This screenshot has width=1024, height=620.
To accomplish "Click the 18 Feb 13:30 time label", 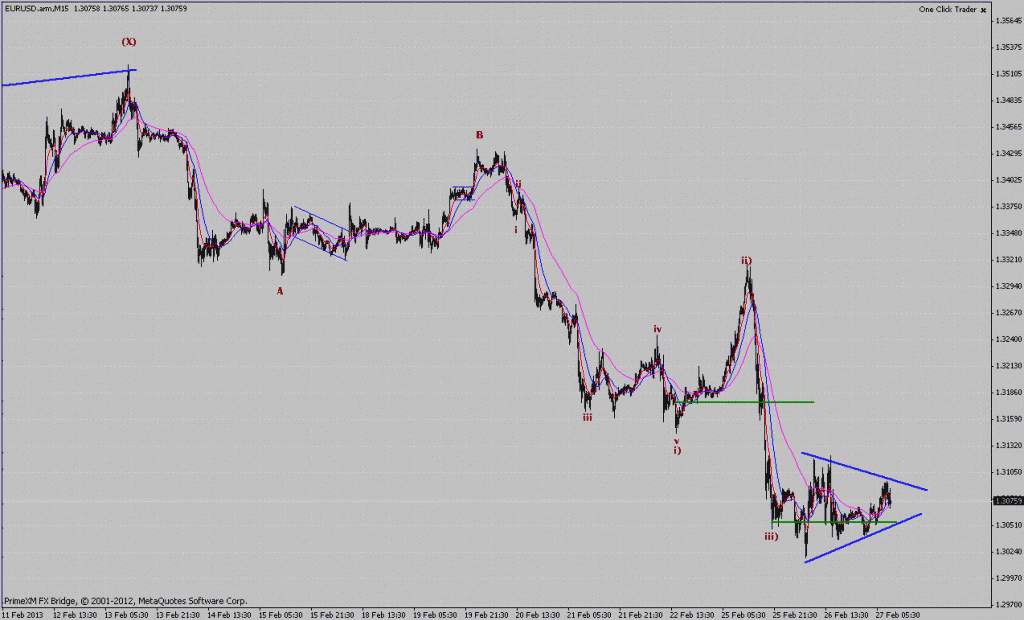I will click(x=383, y=615).
